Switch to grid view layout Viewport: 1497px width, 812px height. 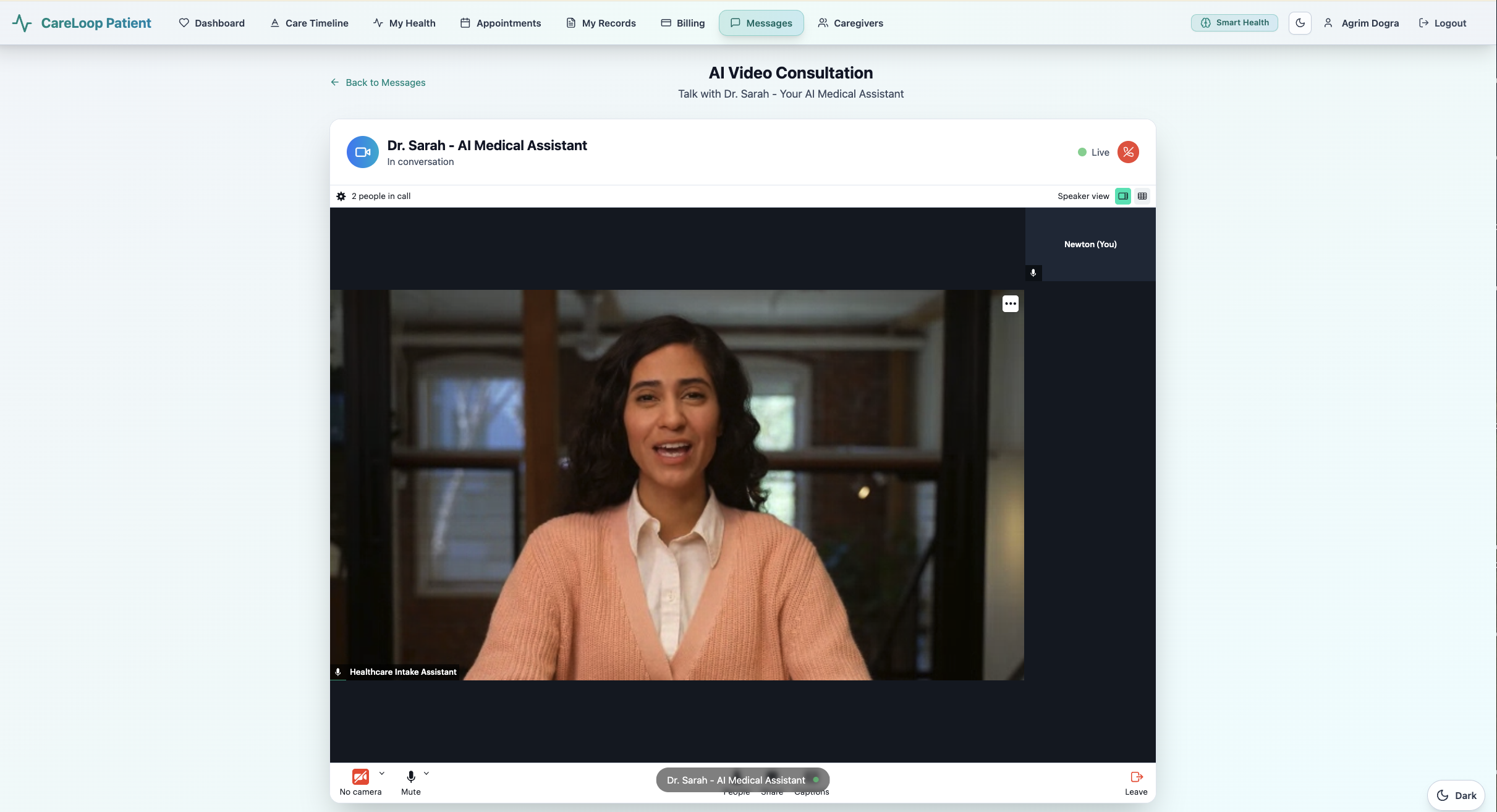tap(1142, 197)
